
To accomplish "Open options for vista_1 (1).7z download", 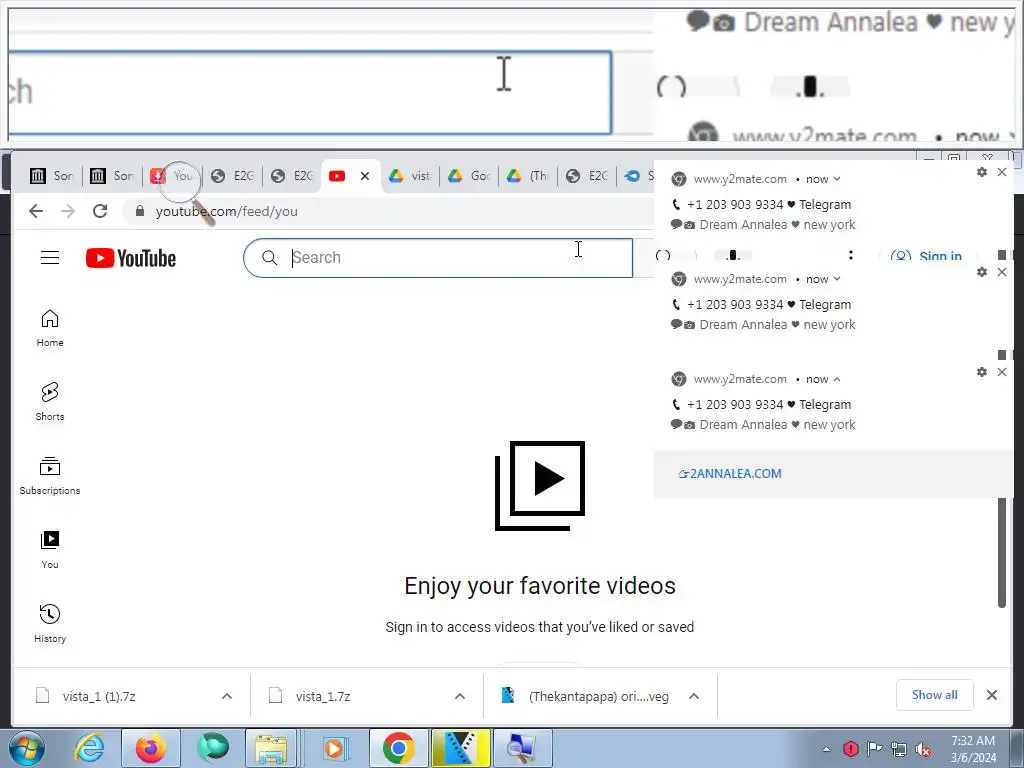I will [227, 696].
